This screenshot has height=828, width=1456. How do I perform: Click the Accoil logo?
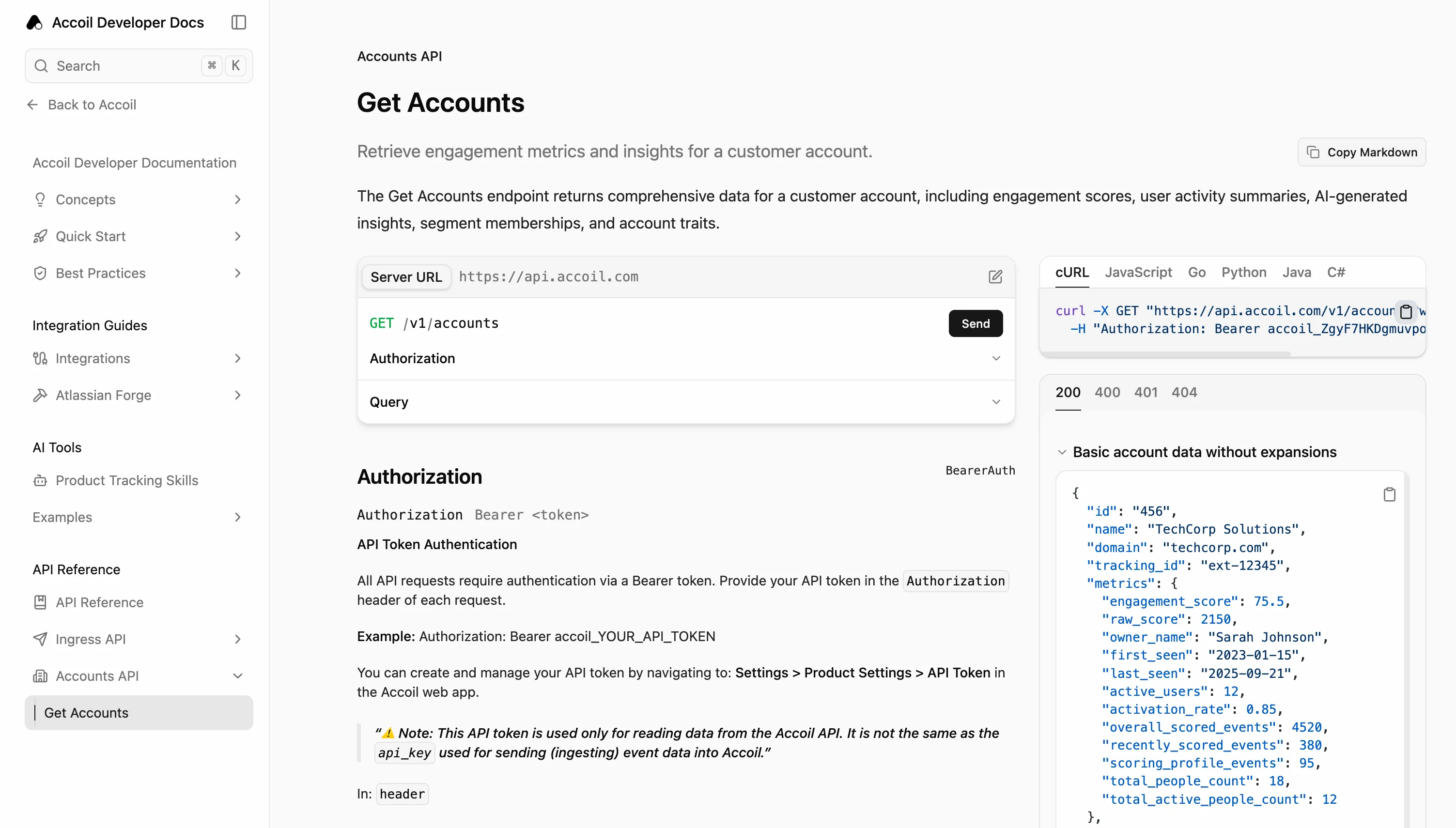(34, 22)
